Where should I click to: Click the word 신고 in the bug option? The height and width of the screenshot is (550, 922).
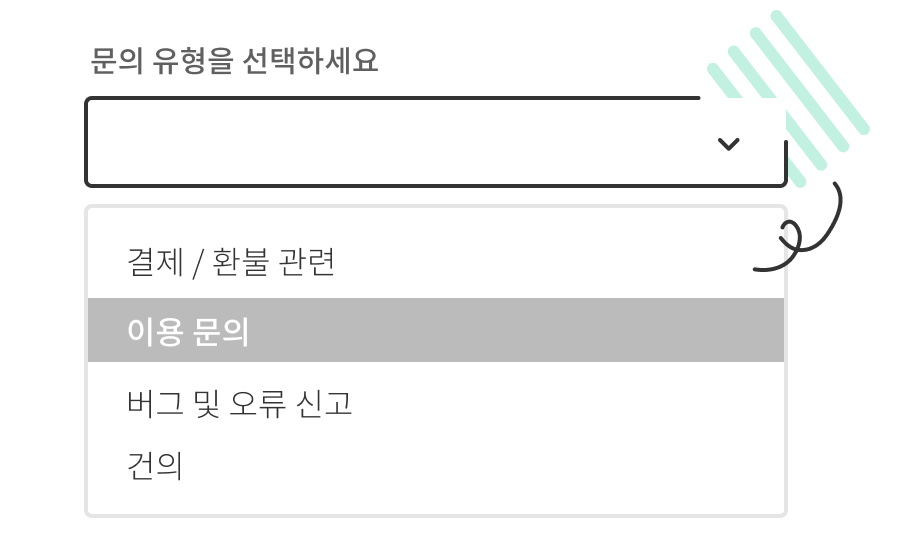click(x=324, y=404)
